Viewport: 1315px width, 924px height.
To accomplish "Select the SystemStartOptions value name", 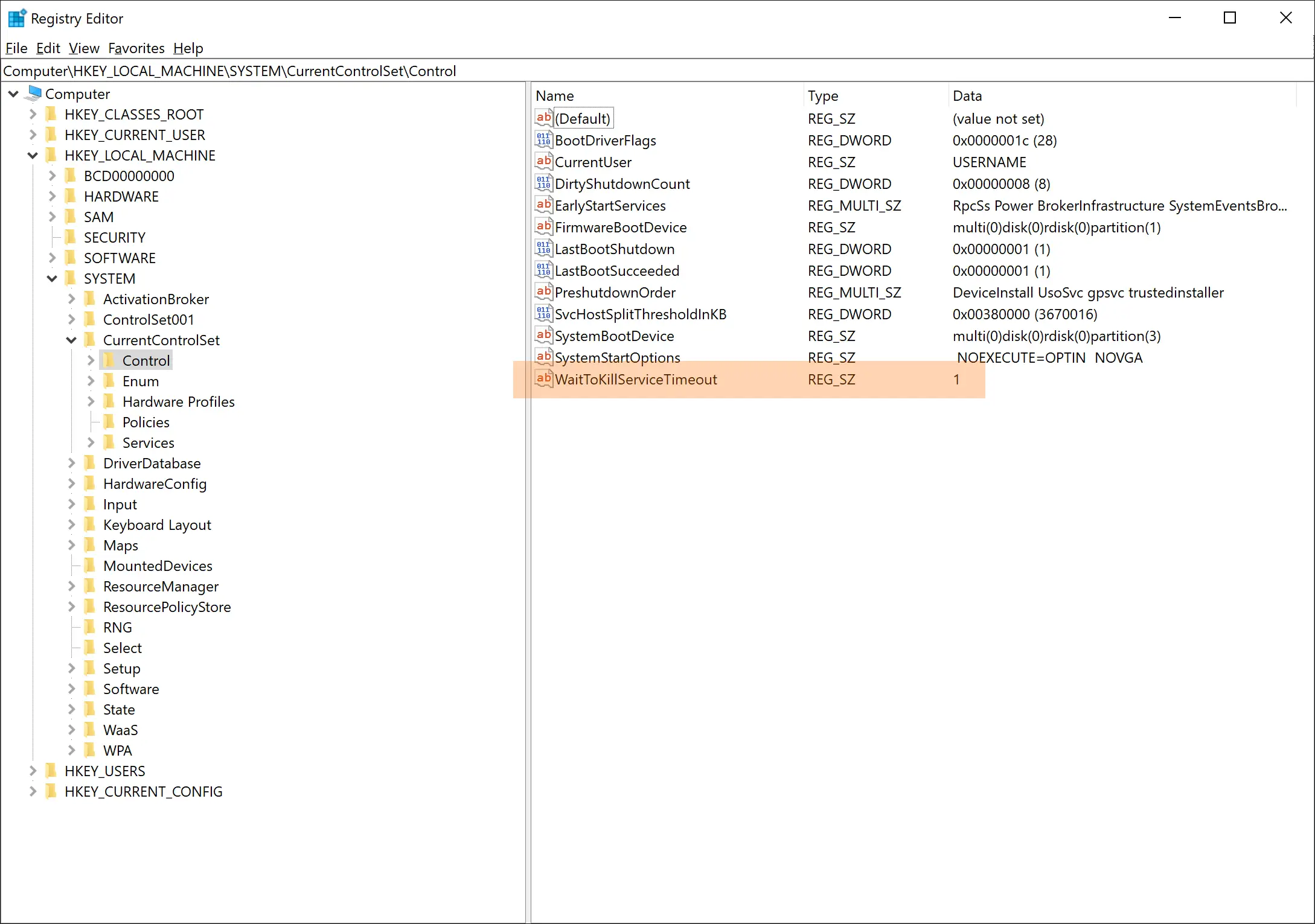I will click(617, 357).
